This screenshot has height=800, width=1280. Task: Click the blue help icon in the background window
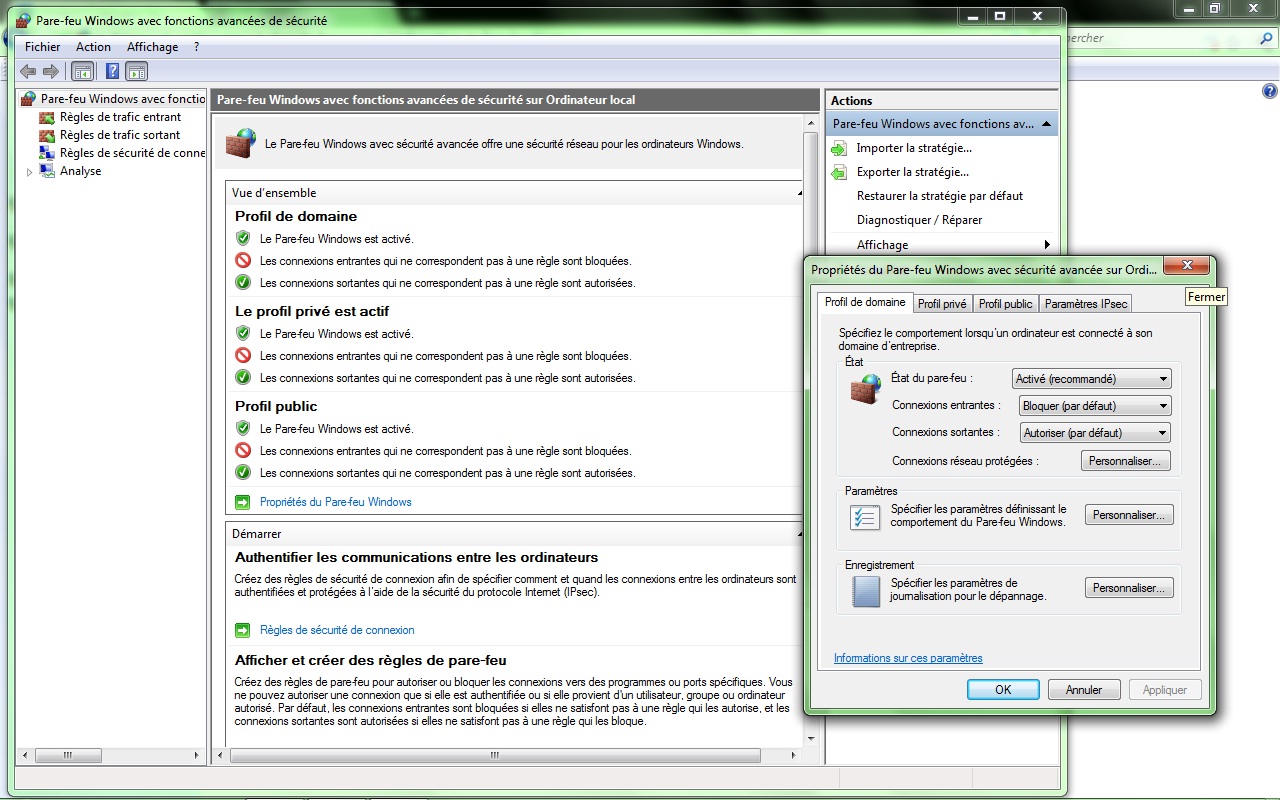1270,91
